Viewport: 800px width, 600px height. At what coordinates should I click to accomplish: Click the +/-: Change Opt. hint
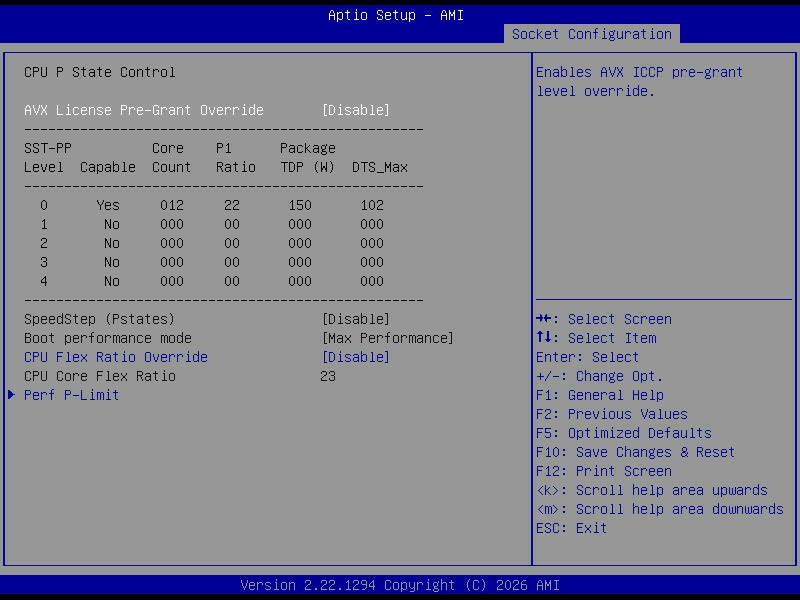pos(599,377)
